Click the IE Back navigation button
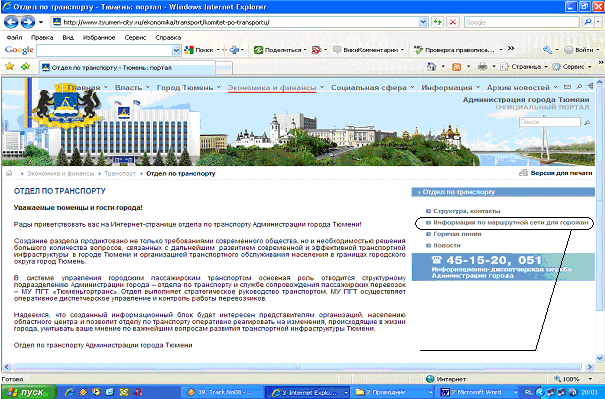This screenshot has height=399, width=605. (11, 22)
